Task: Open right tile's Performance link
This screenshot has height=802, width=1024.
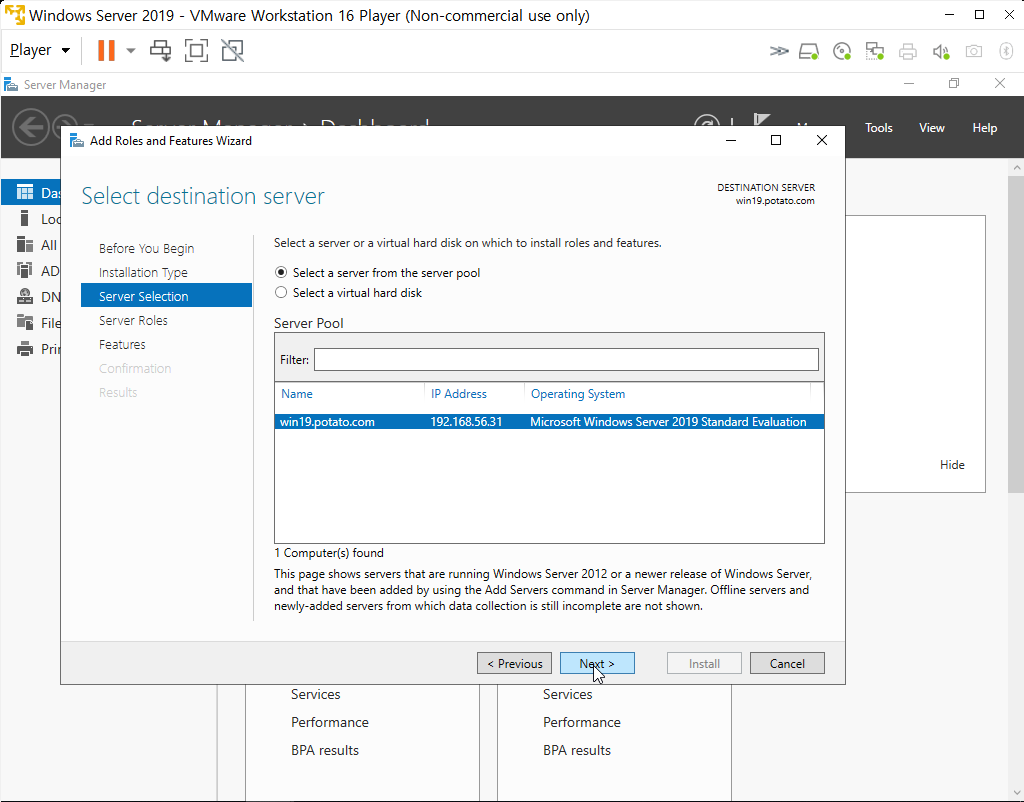Action: pyautogui.click(x=582, y=722)
